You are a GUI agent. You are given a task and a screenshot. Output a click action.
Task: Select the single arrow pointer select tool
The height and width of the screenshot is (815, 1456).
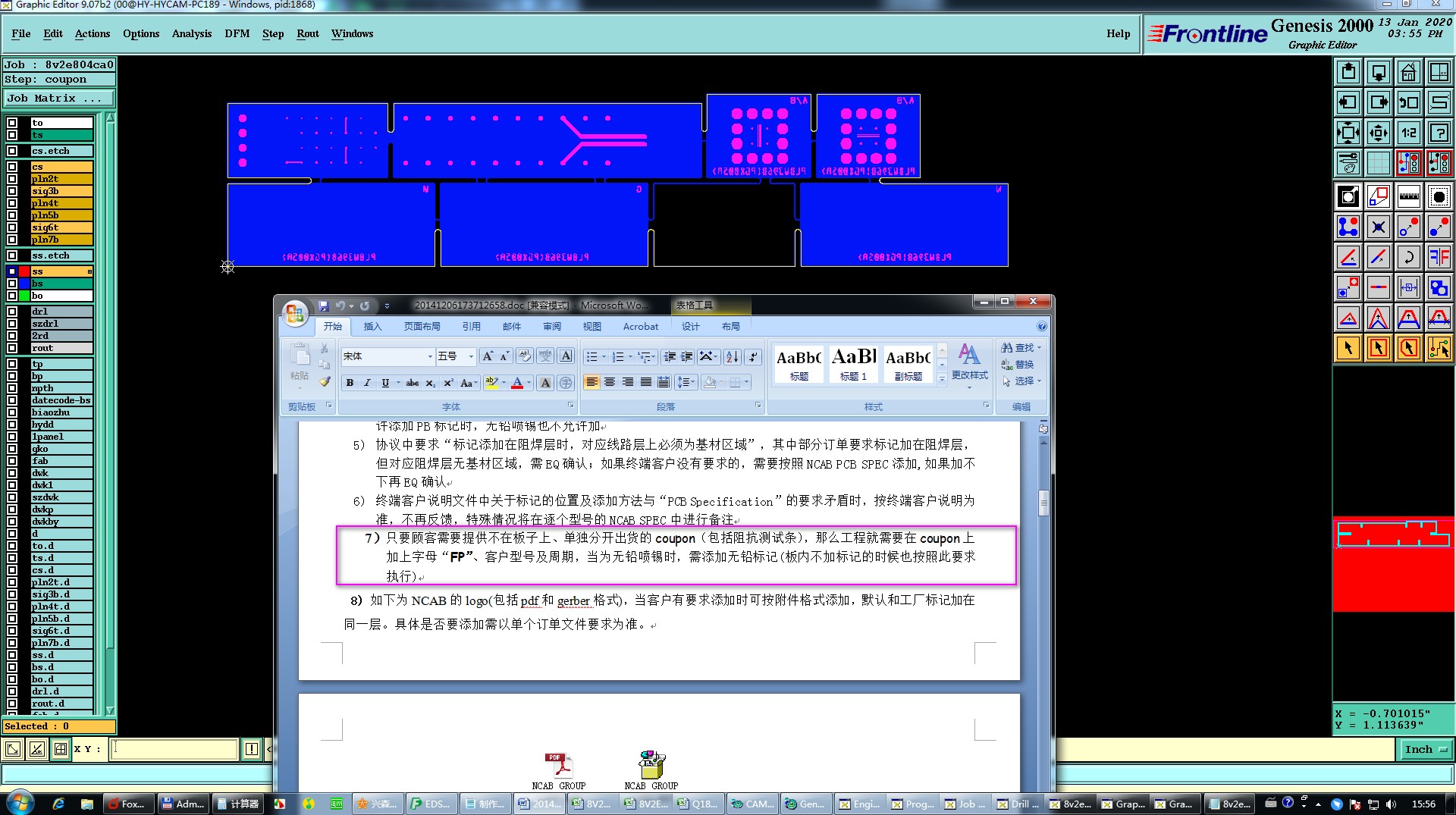[1348, 348]
